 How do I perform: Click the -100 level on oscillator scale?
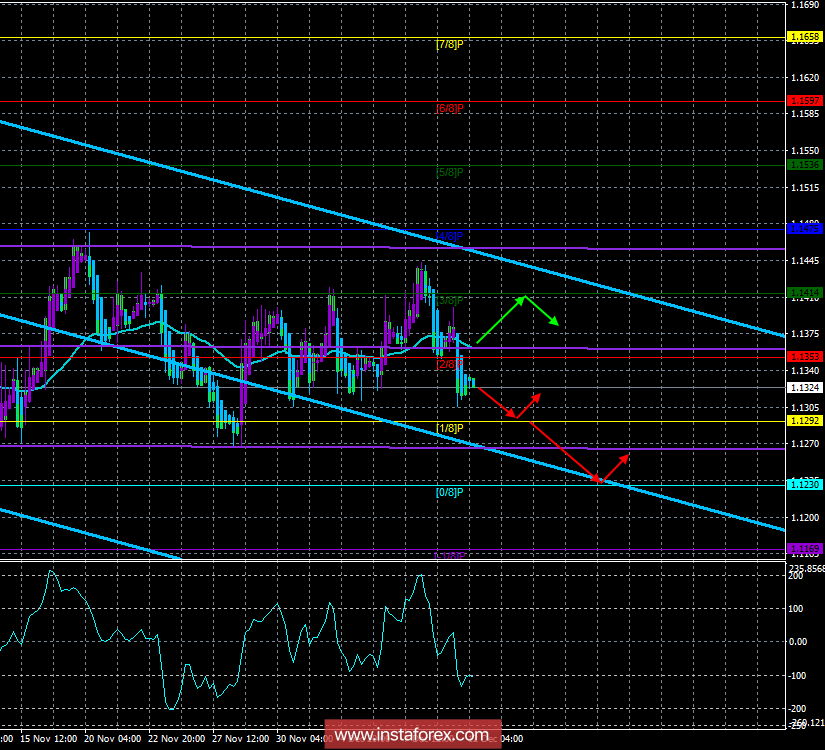point(796,675)
